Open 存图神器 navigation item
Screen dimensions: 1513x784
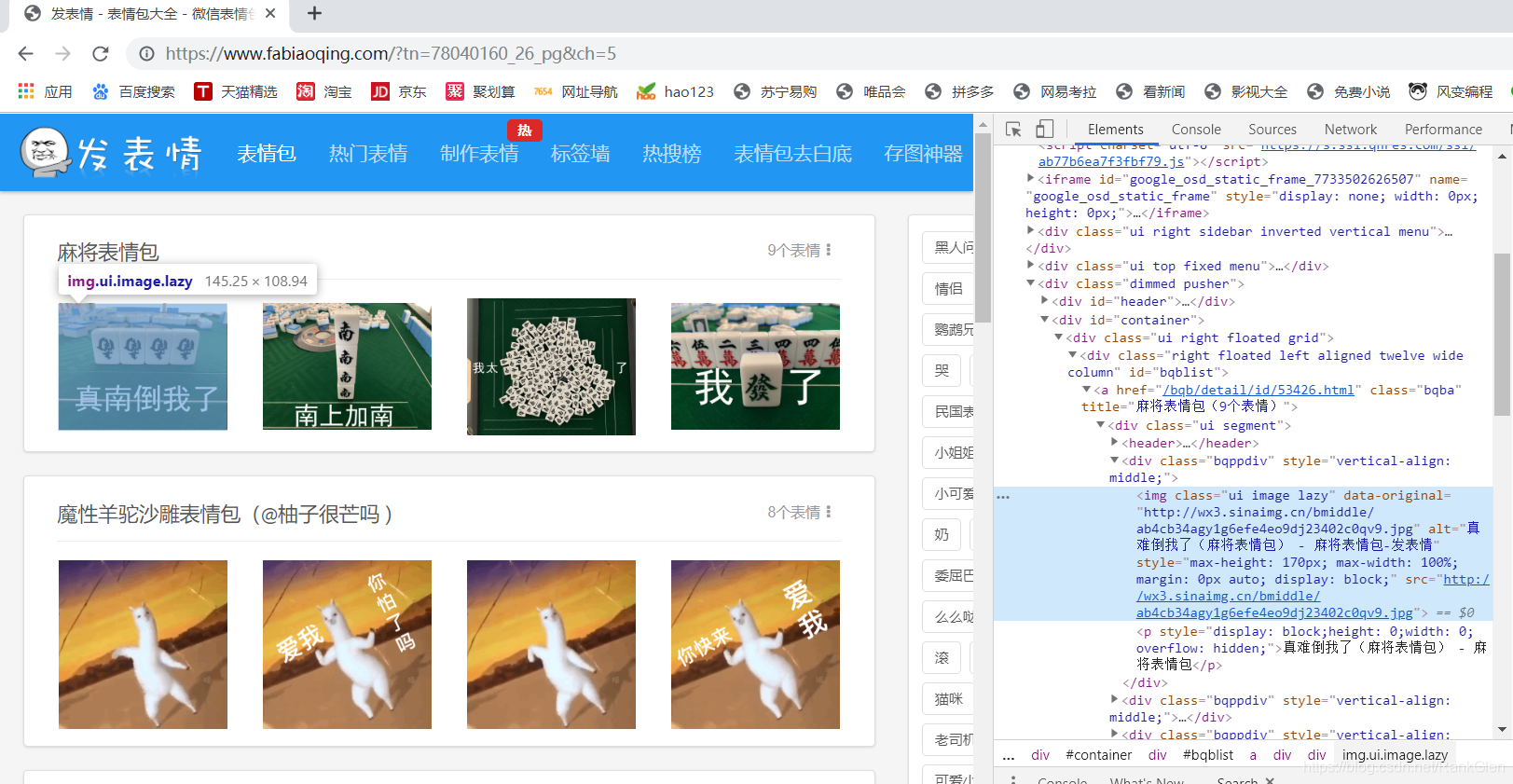pos(923,154)
